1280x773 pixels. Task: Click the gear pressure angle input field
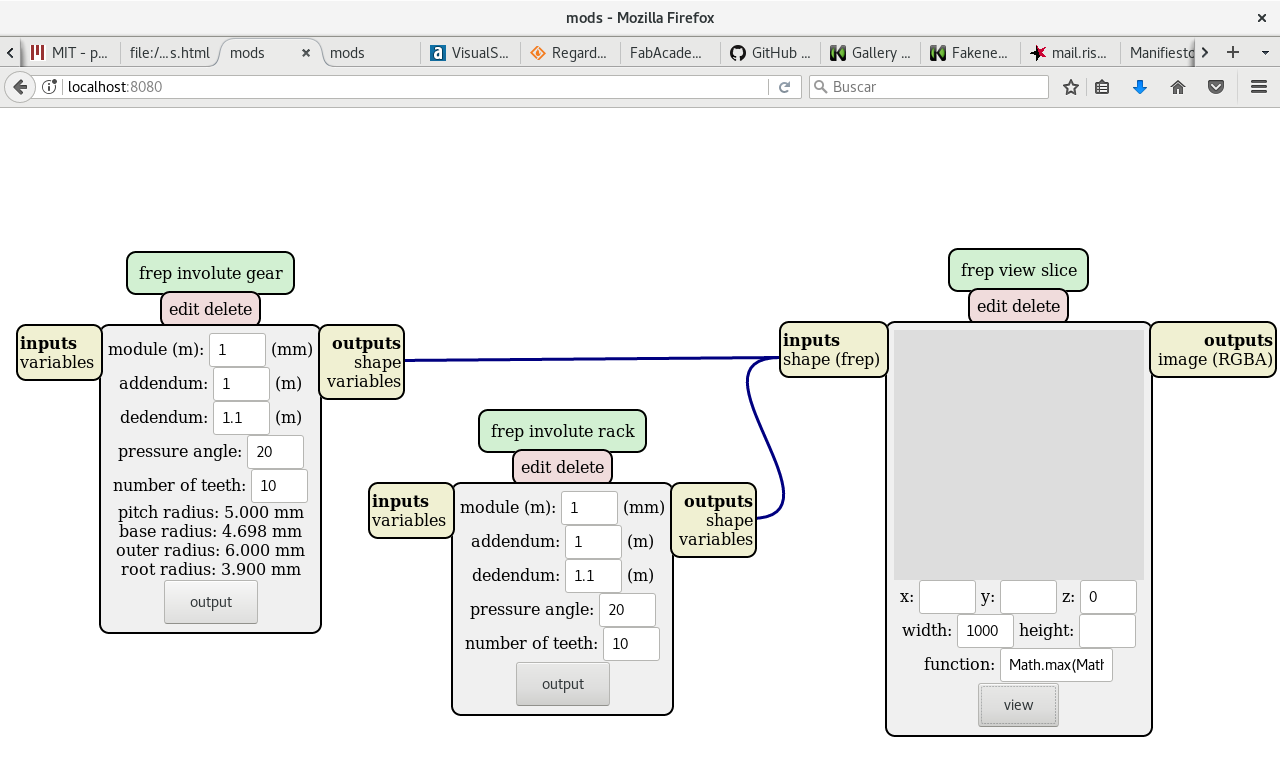click(275, 452)
